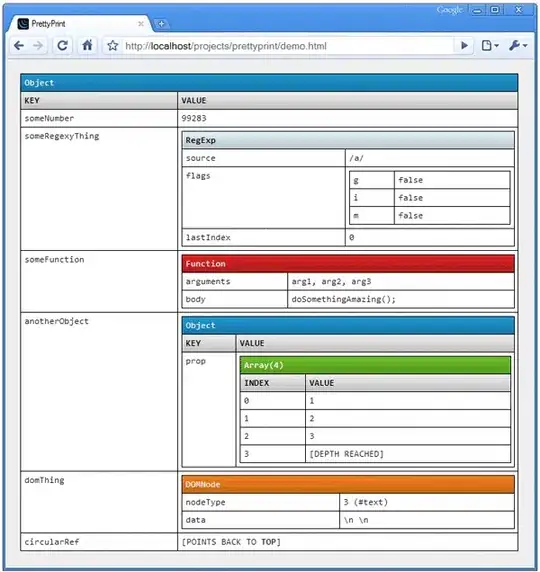The height and width of the screenshot is (572, 540).
Task: Open the wrench settings menu
Action: (518, 46)
